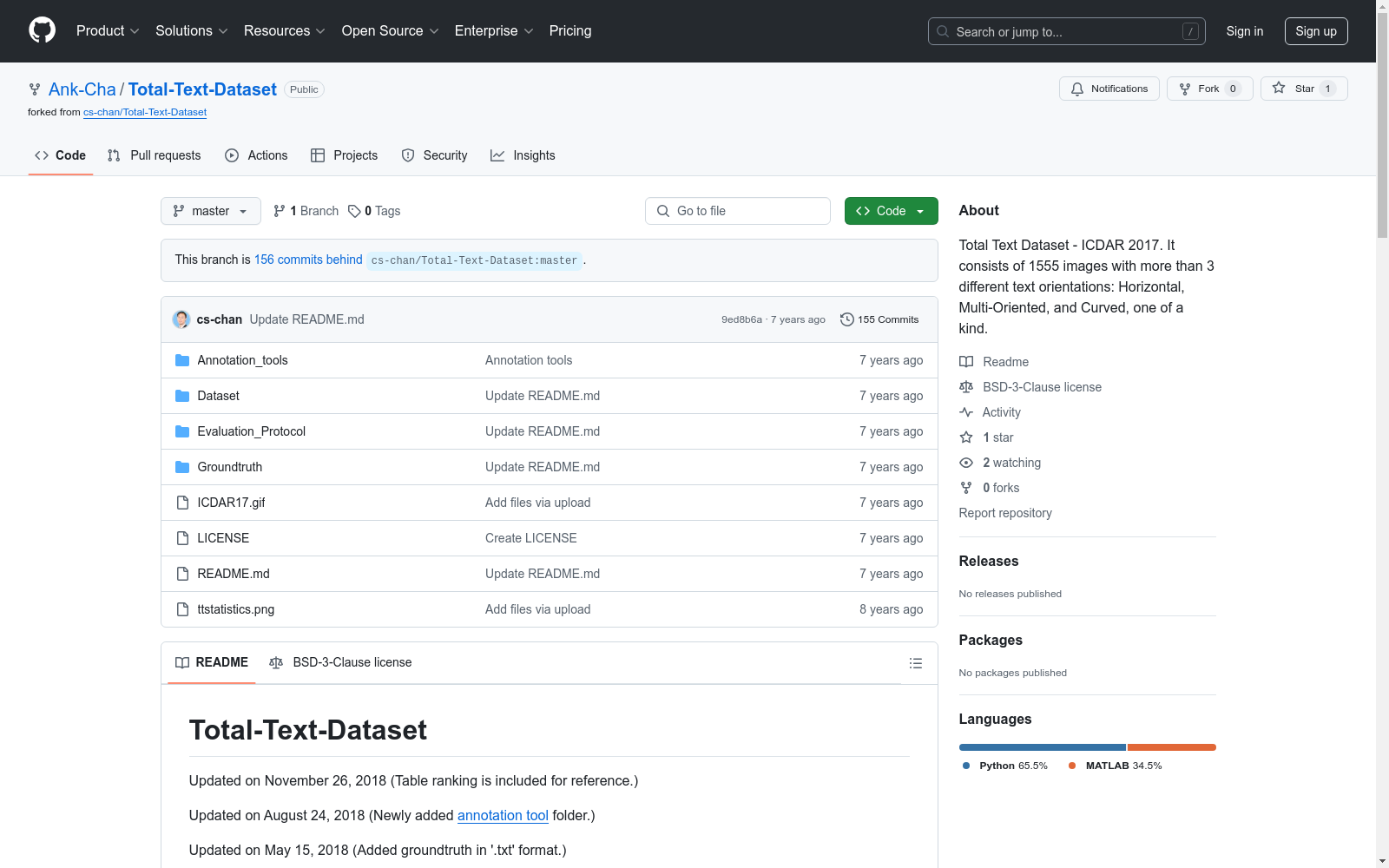The width and height of the screenshot is (1389, 868).
Task: Fork this repository
Action: (x=1210, y=89)
